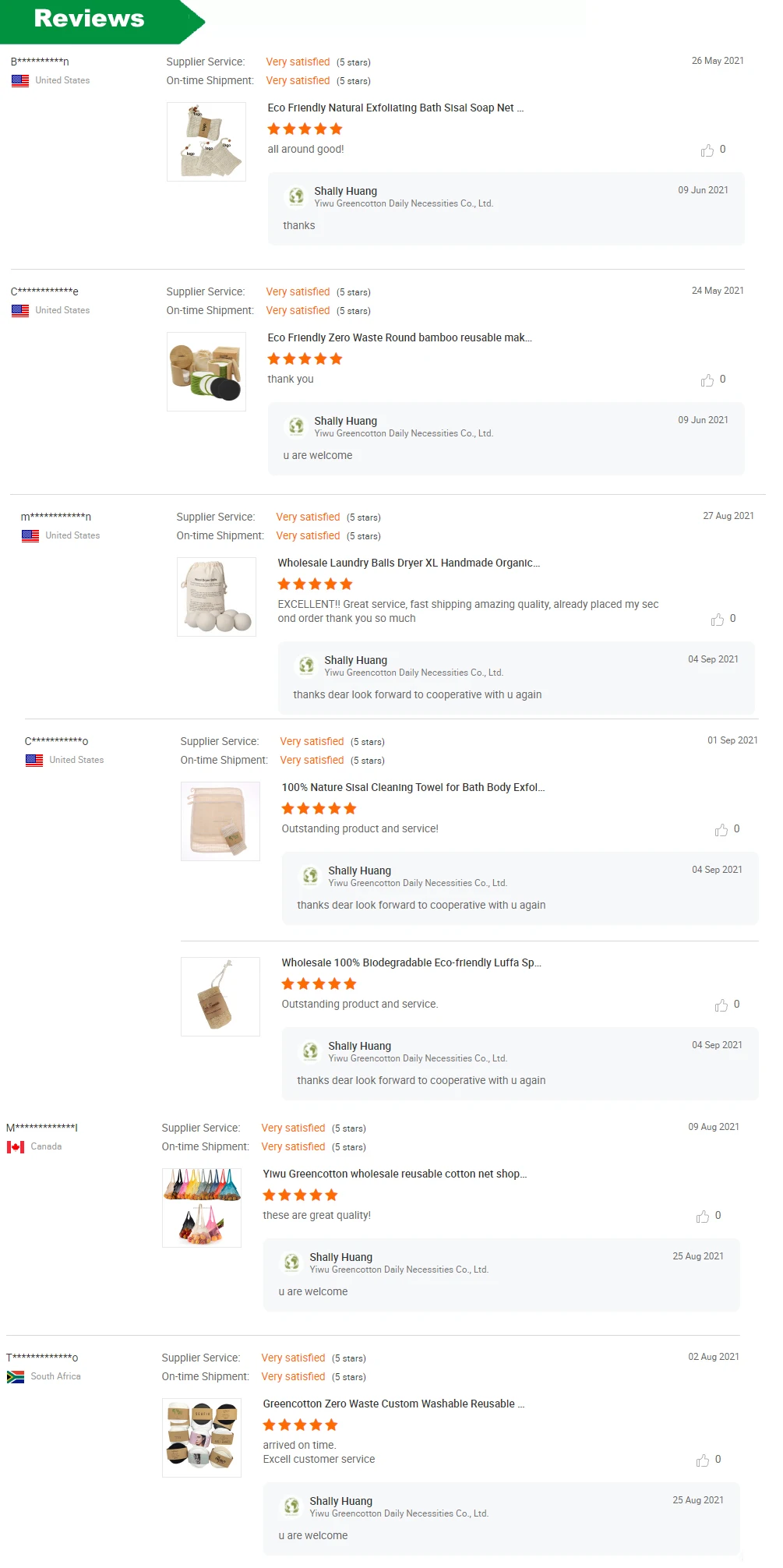The height and width of the screenshot is (1568, 783).
Task: Click the Canada flag icon
Action: 16,1147
